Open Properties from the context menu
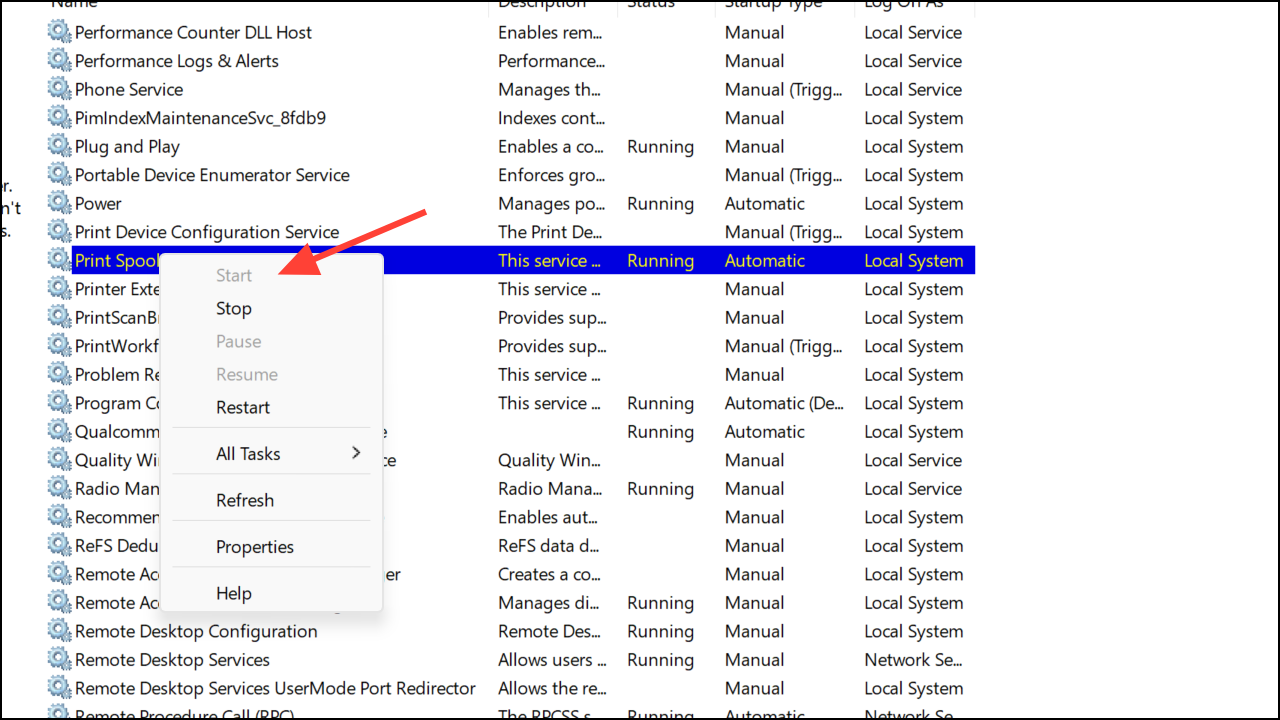The height and width of the screenshot is (720, 1280). tap(255, 547)
